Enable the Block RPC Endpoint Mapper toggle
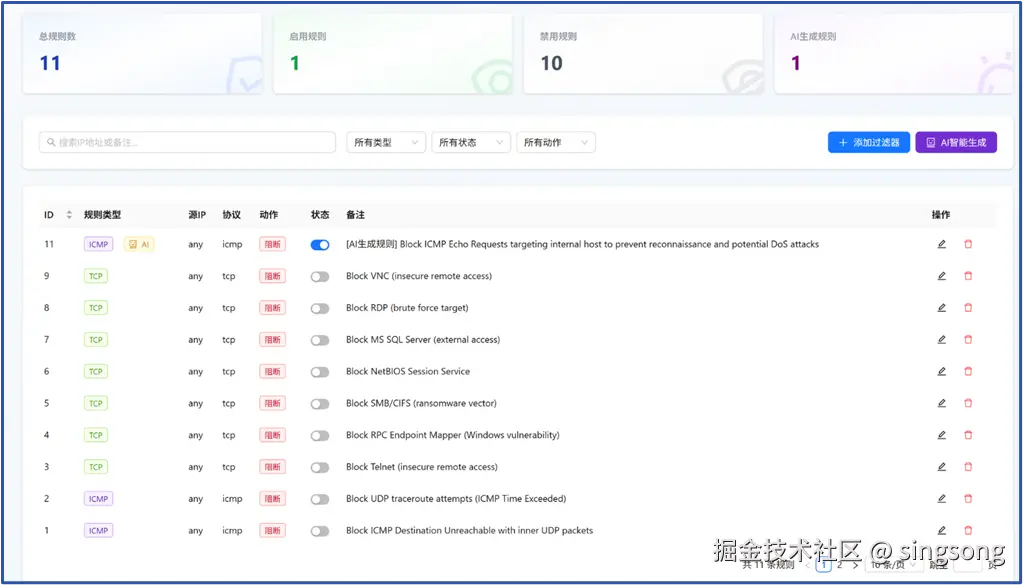The image size is (1023, 585). tap(320, 436)
